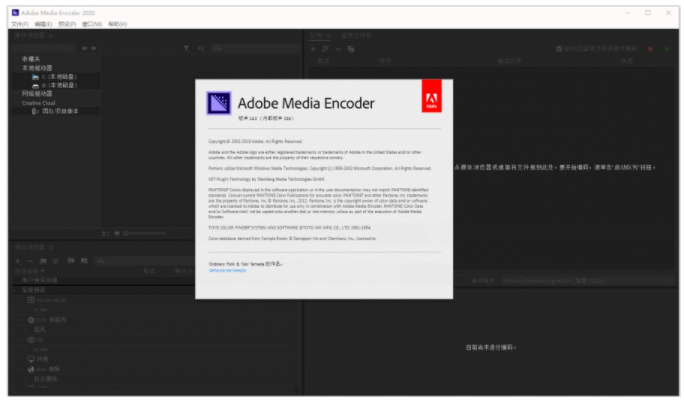Click the D: drive icon
This screenshot has height=401, width=684.
35,86
